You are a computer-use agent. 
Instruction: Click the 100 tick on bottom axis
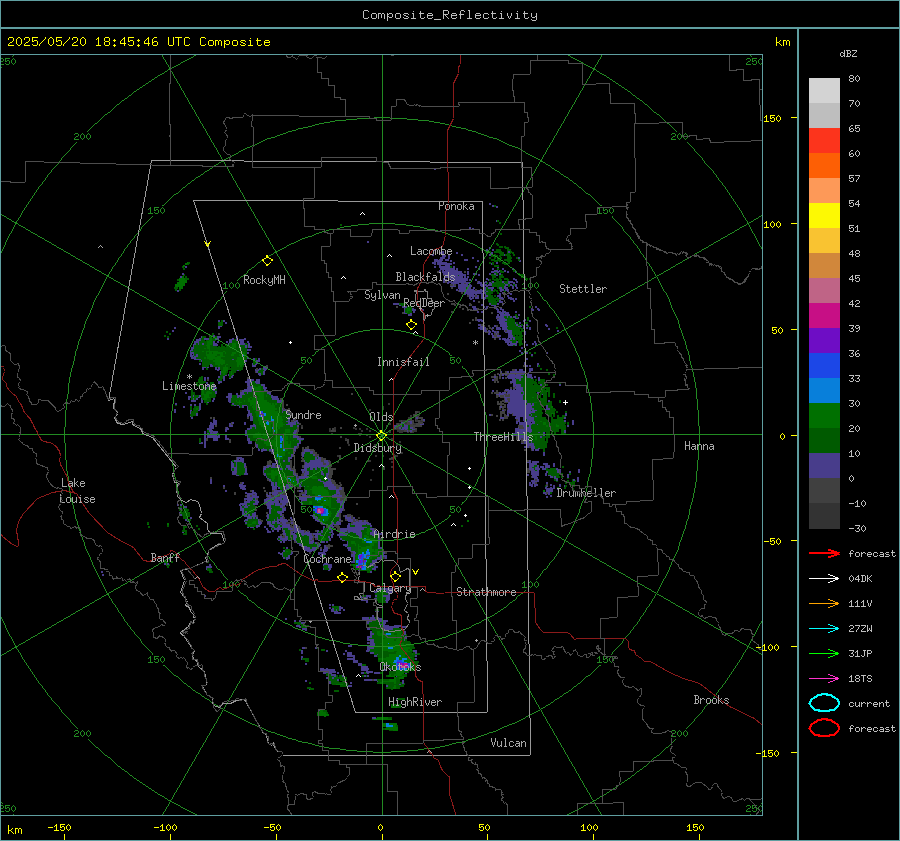click(x=589, y=828)
